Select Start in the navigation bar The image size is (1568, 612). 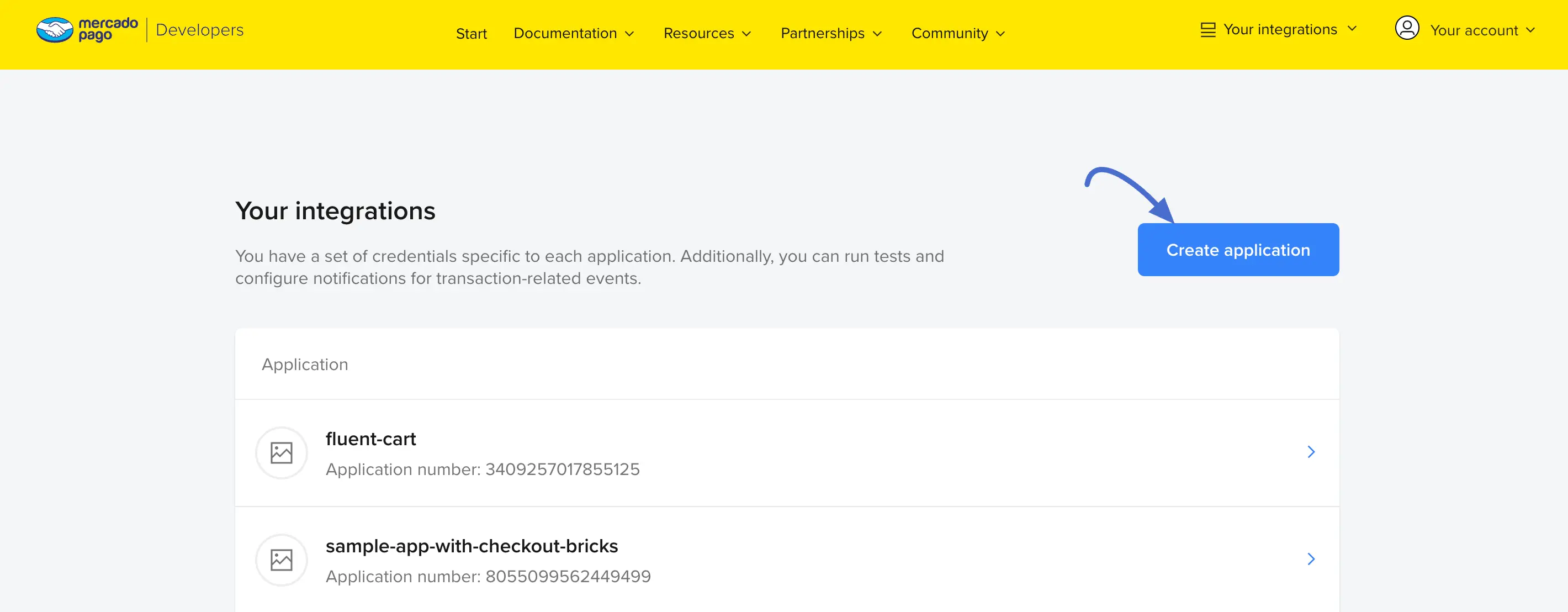pyautogui.click(x=471, y=34)
